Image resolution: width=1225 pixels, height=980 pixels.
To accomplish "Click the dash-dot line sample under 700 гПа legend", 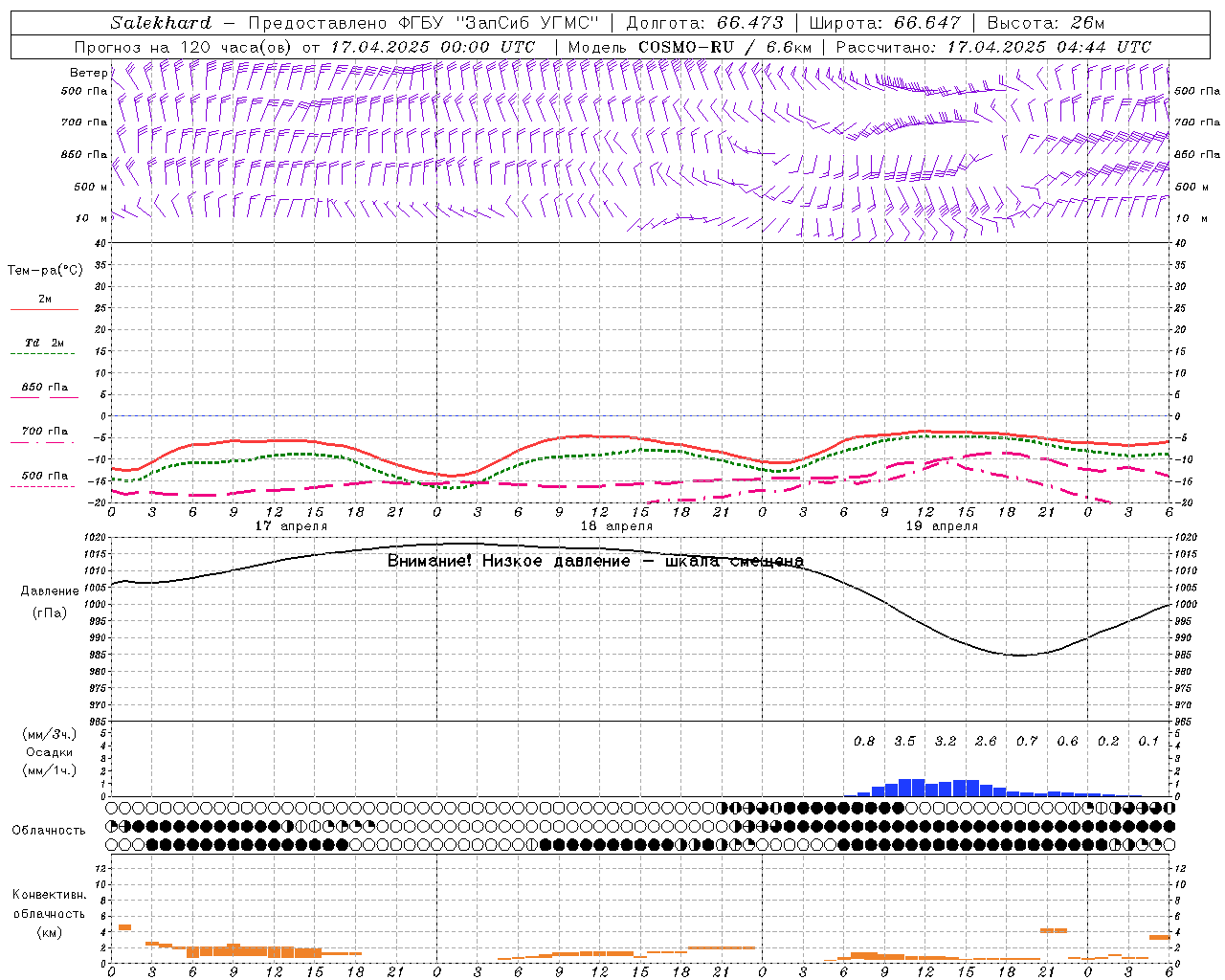I will coord(43,442).
